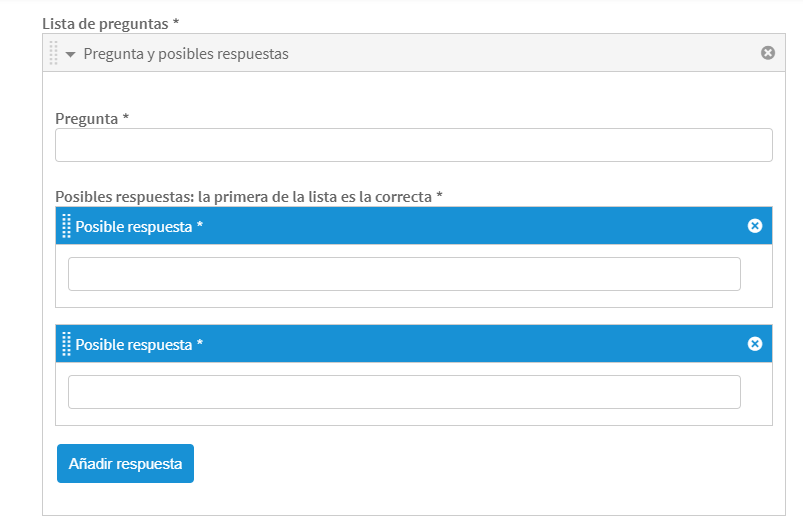
Task: Click the 'Pregunta y posibles respuestas' title text
Action: [186, 54]
